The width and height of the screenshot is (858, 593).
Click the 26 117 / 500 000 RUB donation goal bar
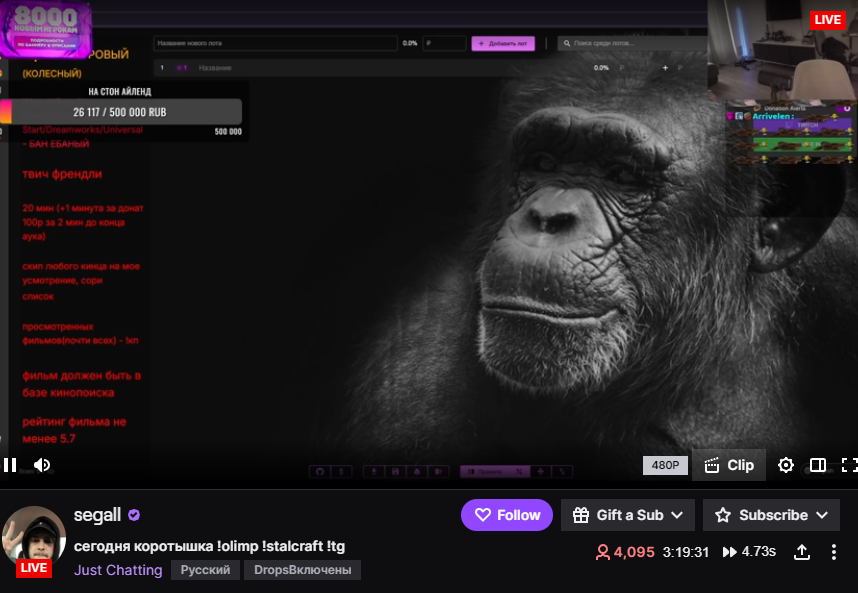click(120, 112)
